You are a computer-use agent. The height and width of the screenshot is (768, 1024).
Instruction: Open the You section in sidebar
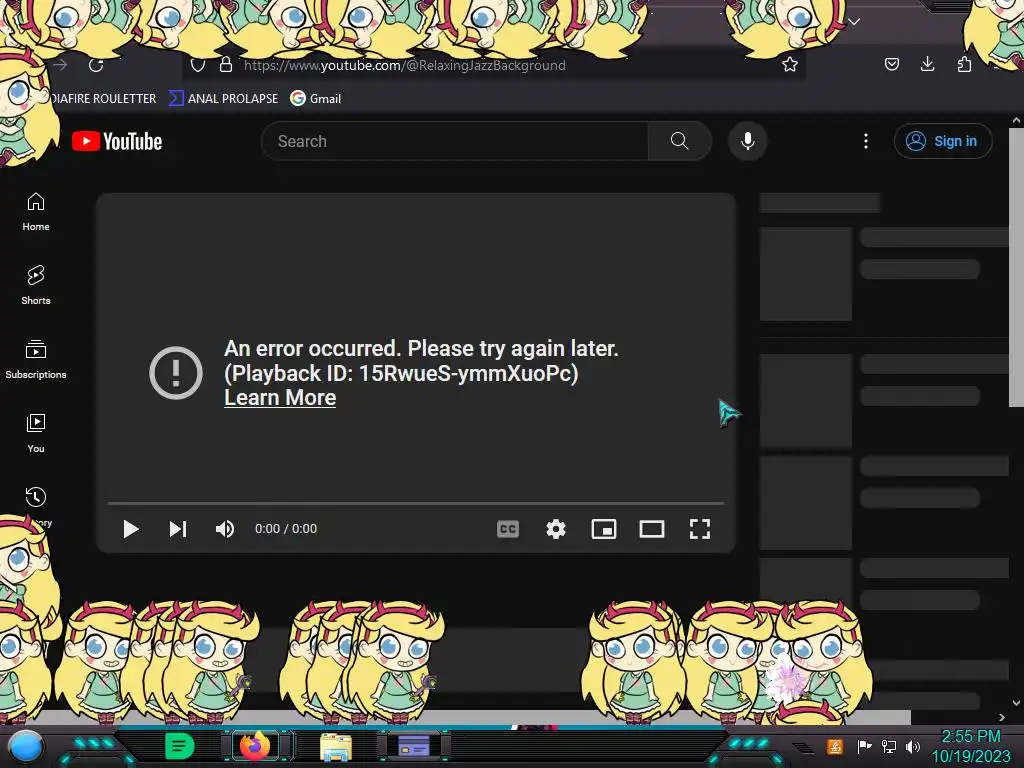click(36, 433)
